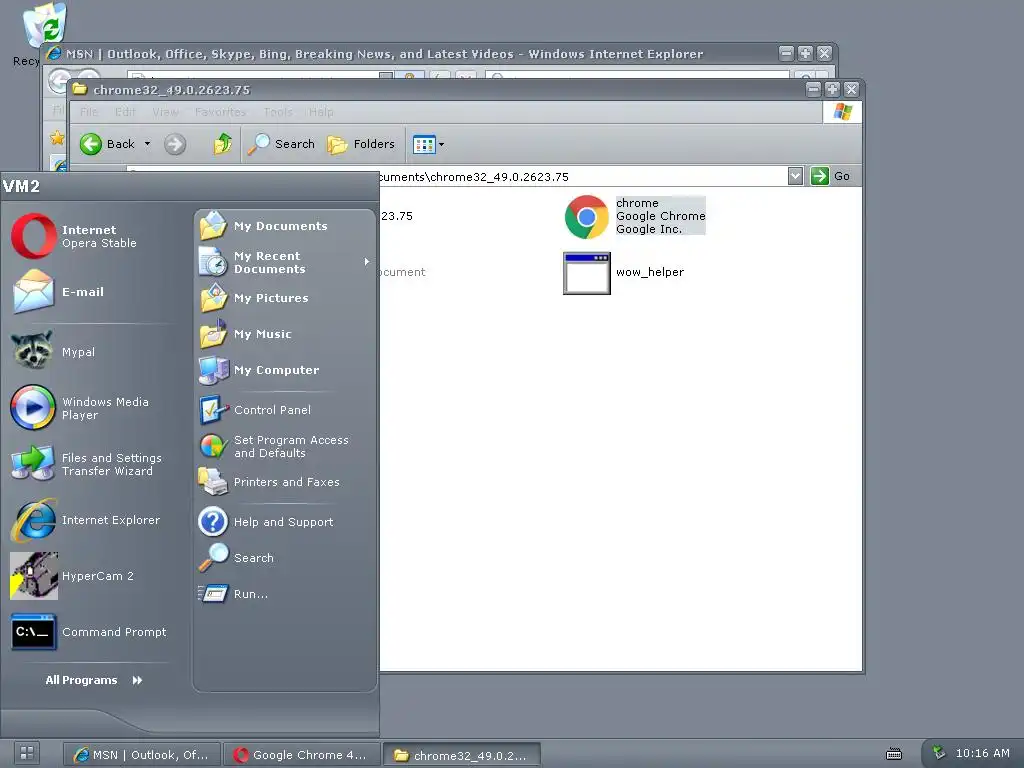1024x768 pixels.
Task: Click the Go button beside address bar
Action: [x=830, y=176]
